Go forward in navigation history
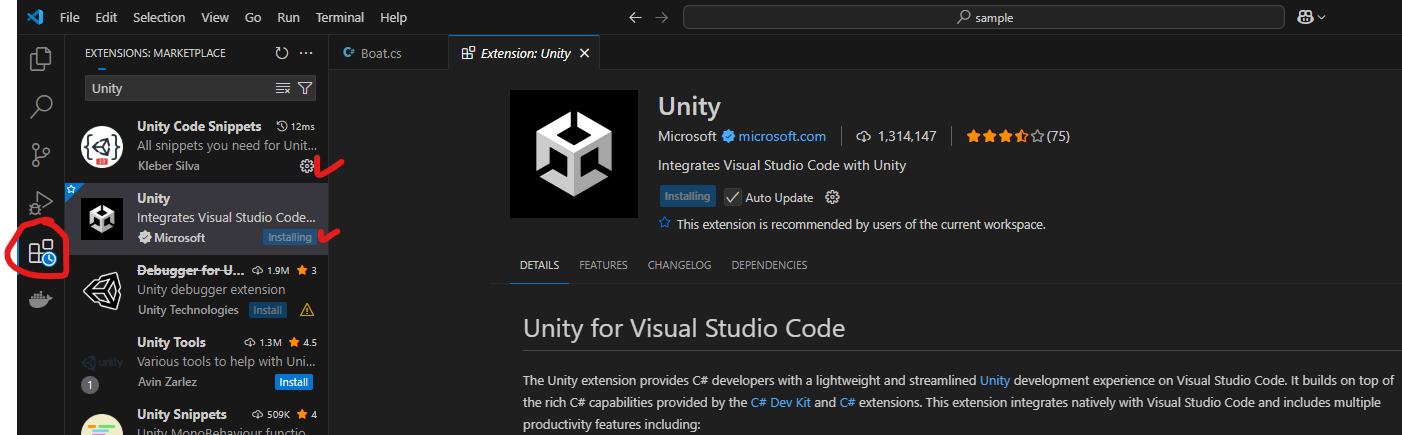Screen dimensions: 1402x435 pos(663,17)
